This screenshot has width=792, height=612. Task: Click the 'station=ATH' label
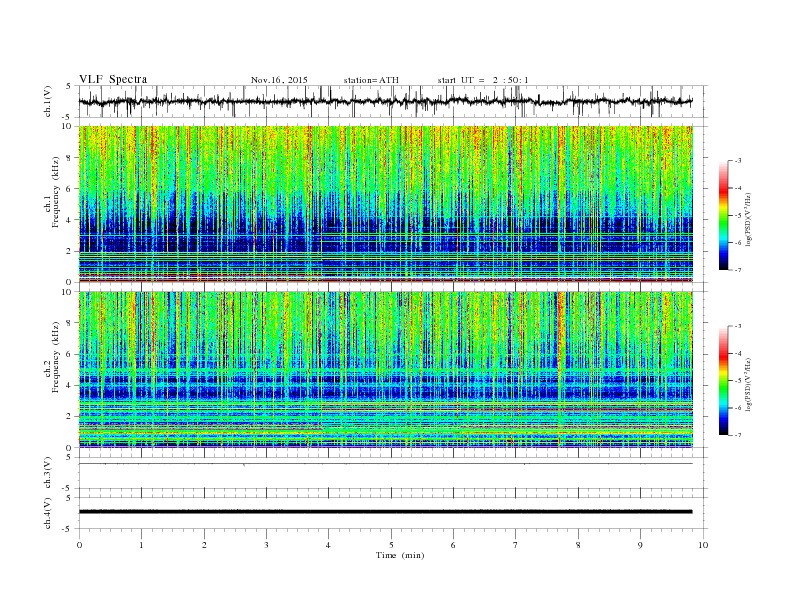pyautogui.click(x=371, y=80)
